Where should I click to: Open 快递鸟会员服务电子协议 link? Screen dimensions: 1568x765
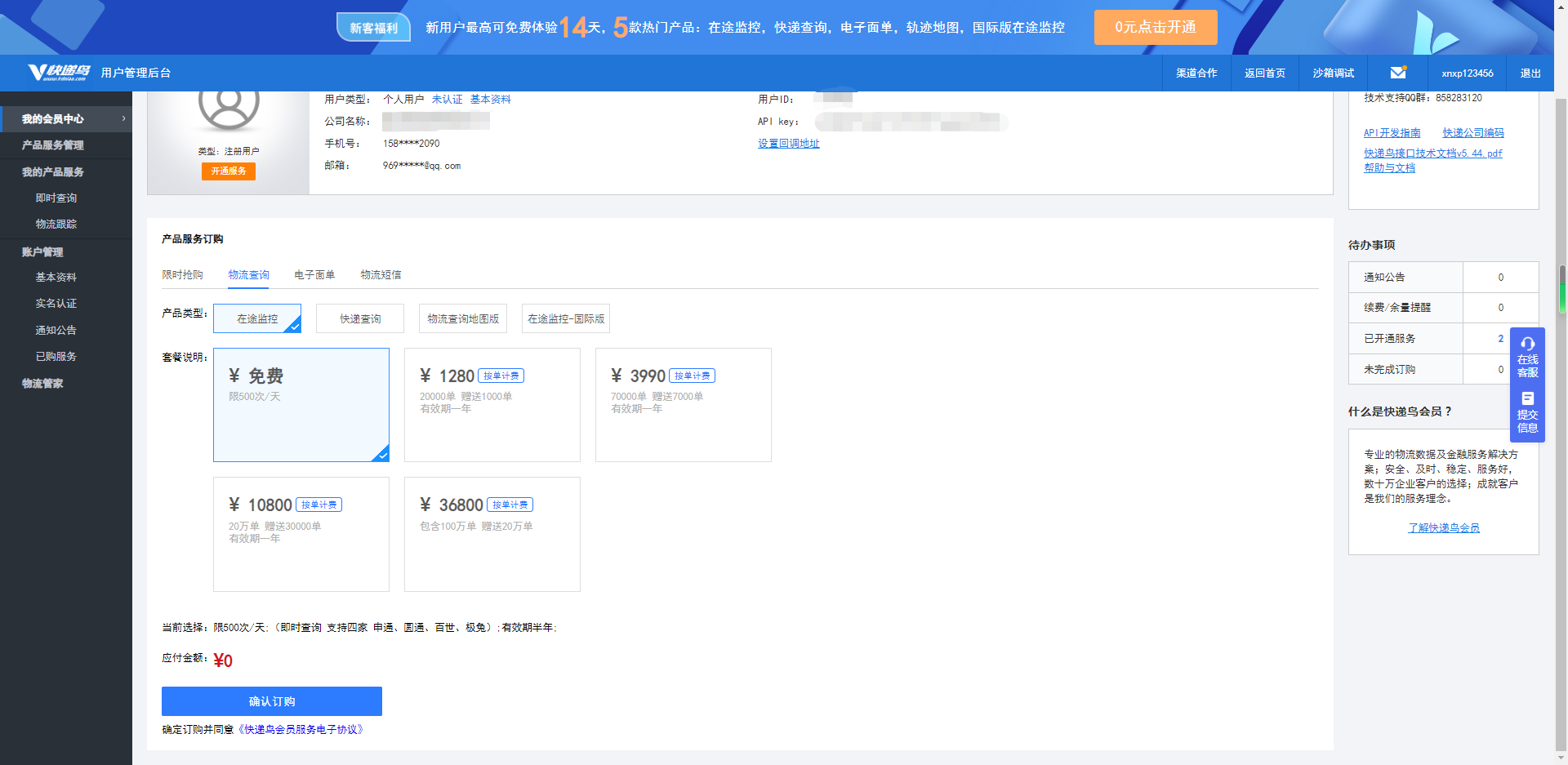coord(300,729)
